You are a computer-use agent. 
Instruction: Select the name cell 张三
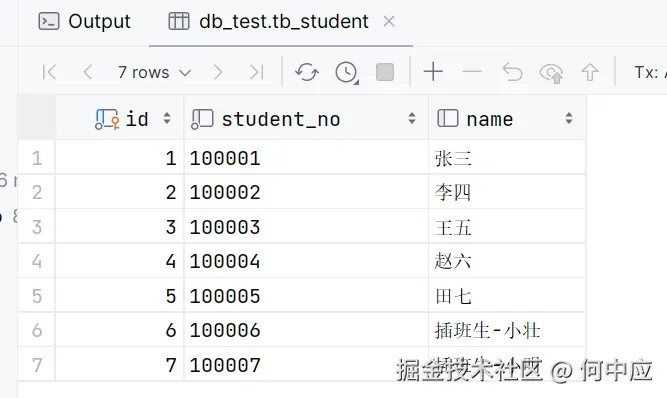pos(507,158)
